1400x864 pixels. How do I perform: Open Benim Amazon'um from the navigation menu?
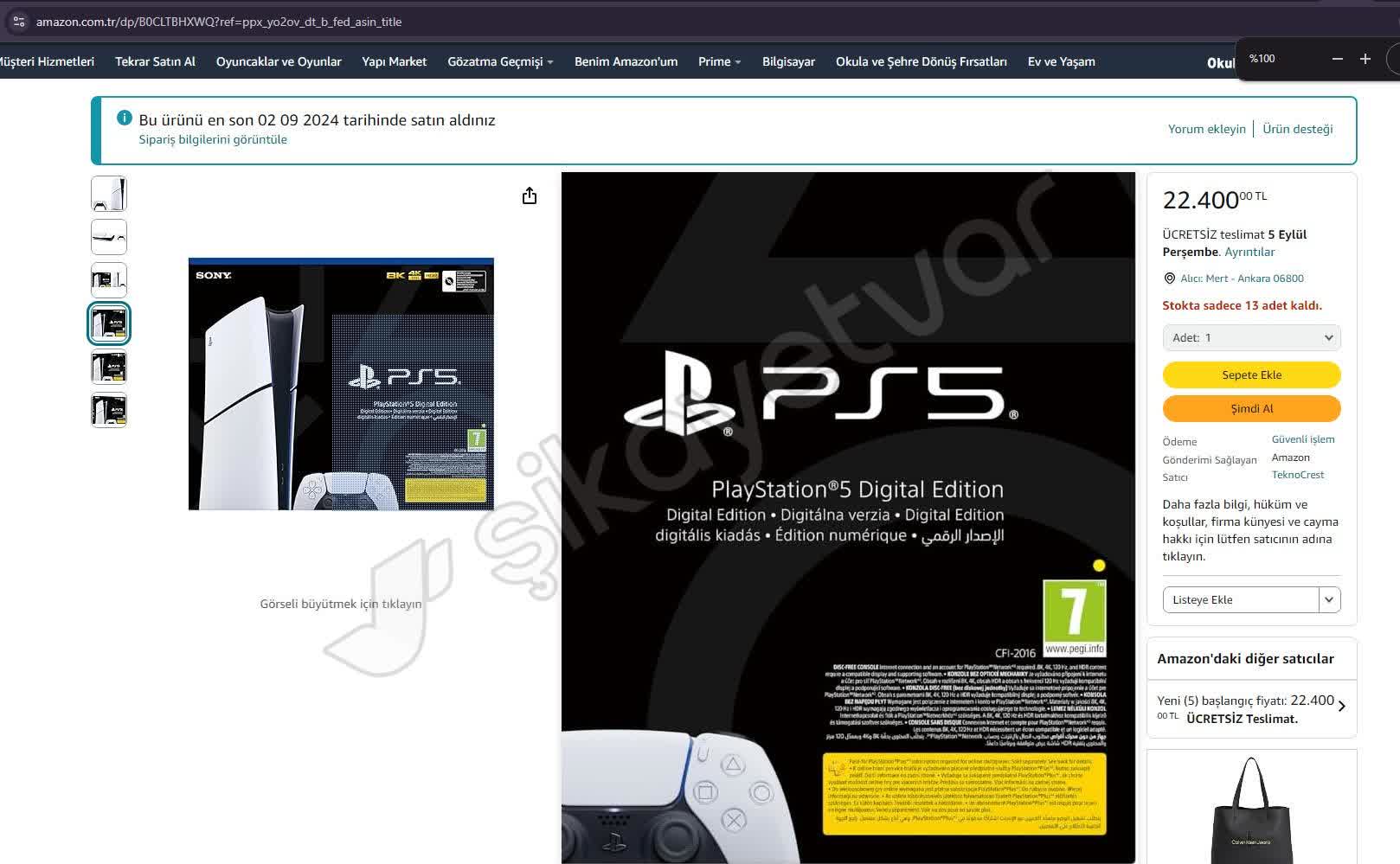626,61
